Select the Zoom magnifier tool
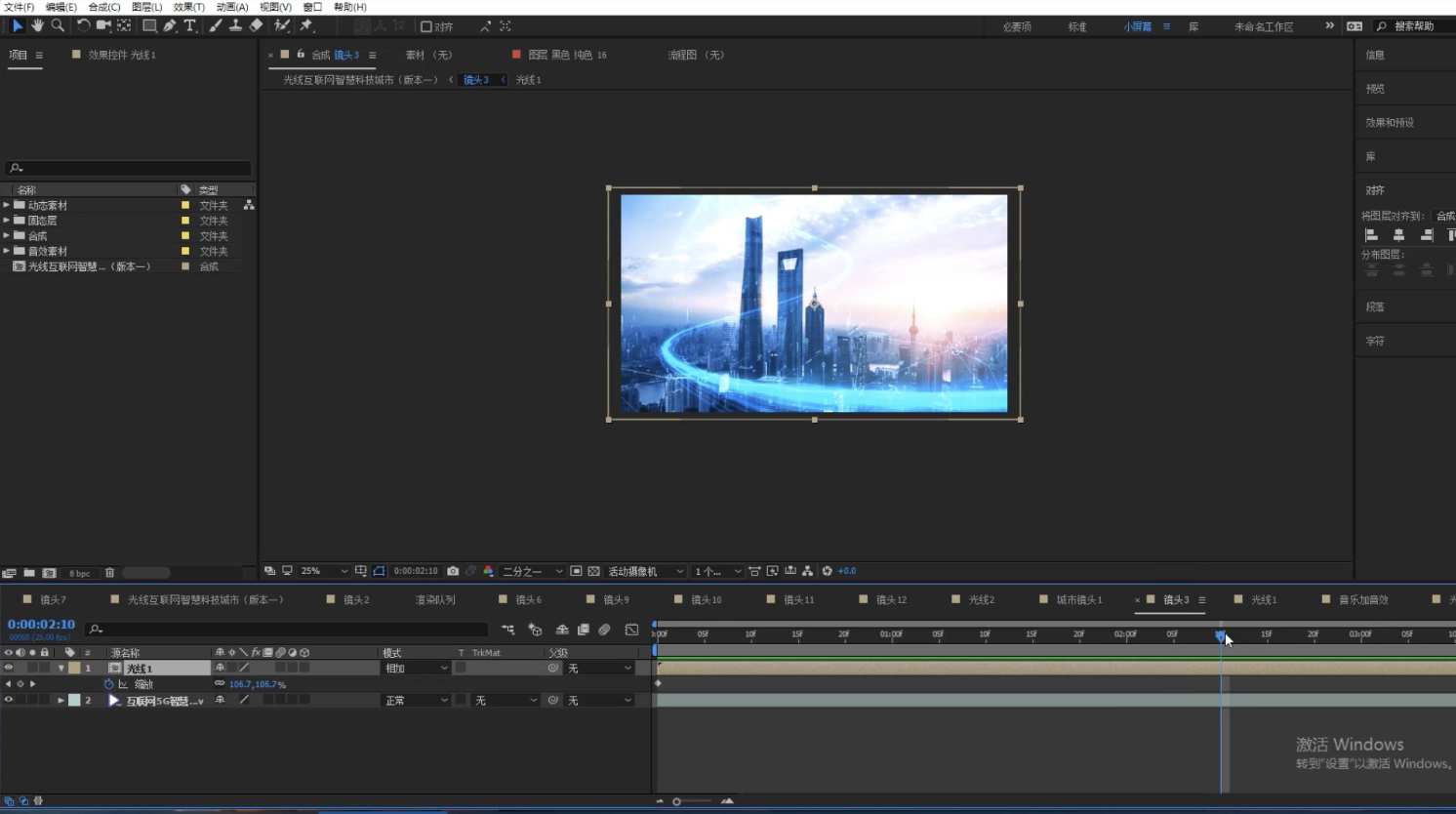Viewport: 1456px width, 814px height. (58, 26)
